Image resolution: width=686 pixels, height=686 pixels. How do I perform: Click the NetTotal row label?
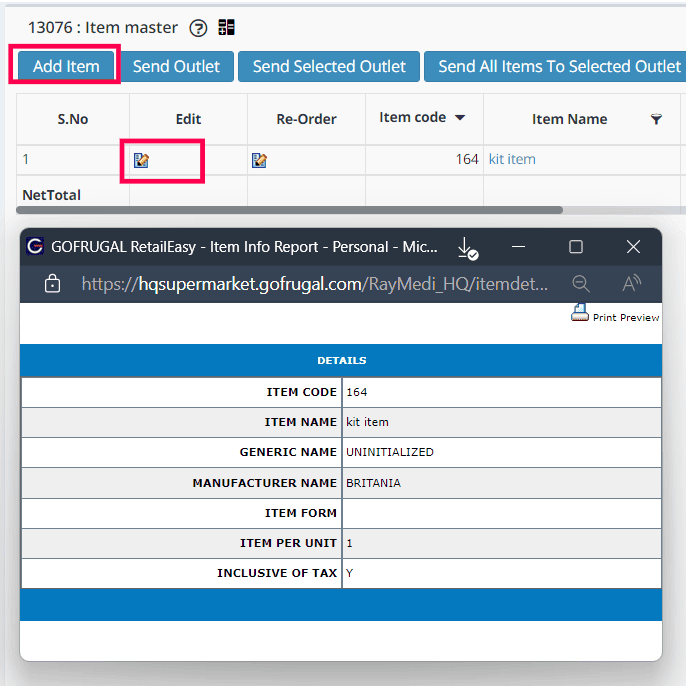point(51,195)
